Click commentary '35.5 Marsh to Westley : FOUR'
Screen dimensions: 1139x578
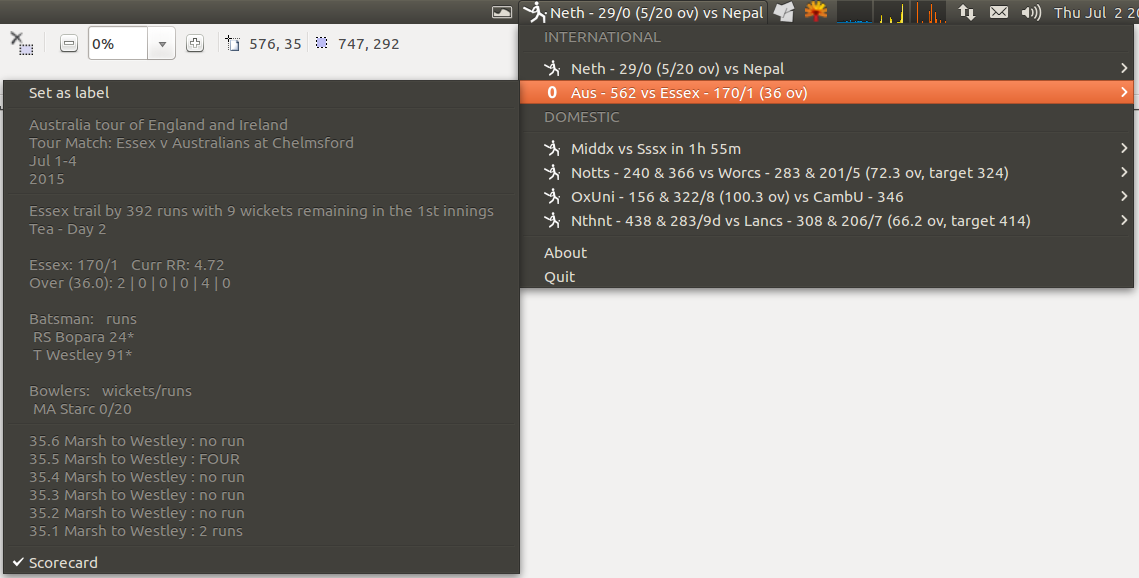click(x=134, y=459)
